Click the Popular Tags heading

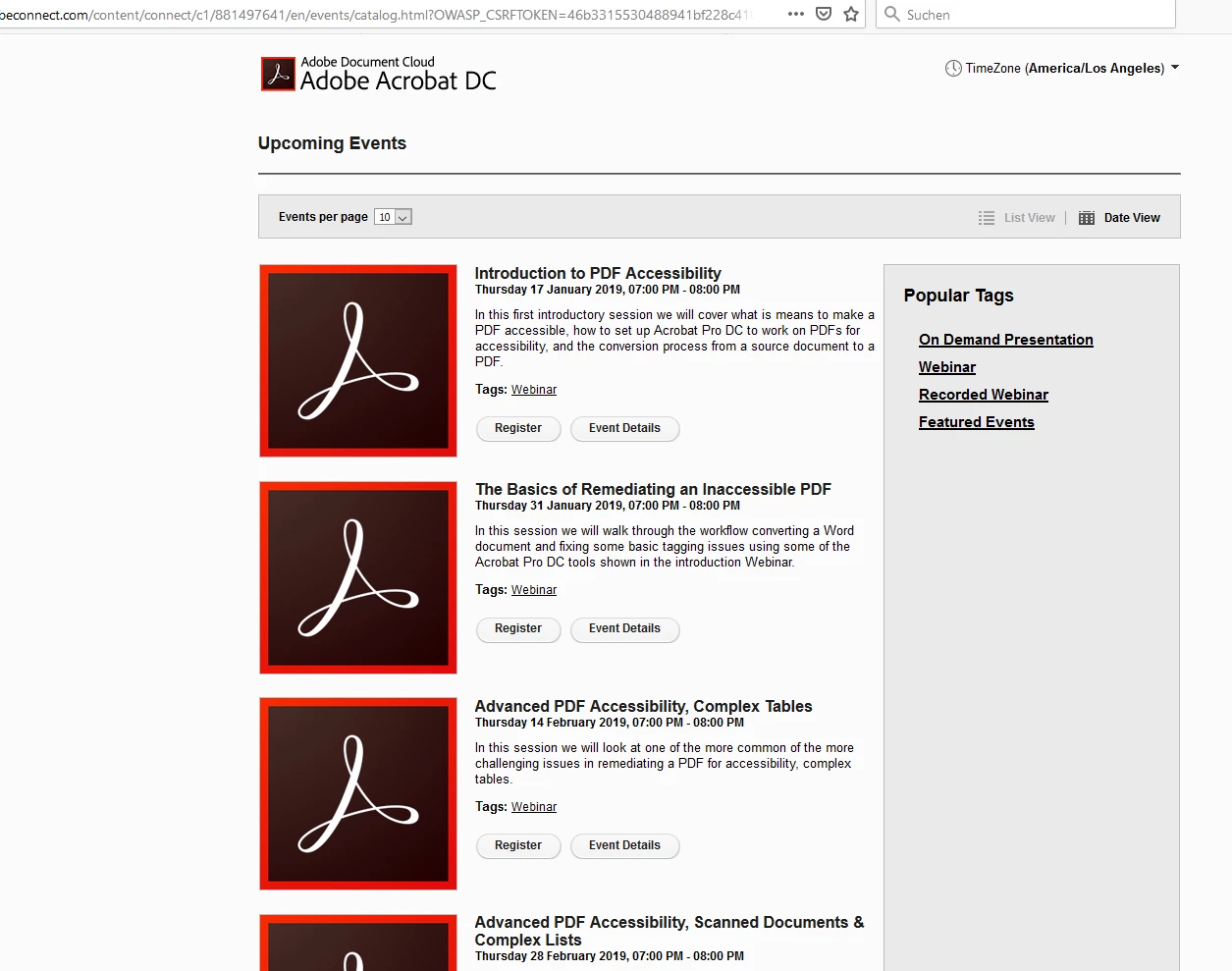point(959,296)
